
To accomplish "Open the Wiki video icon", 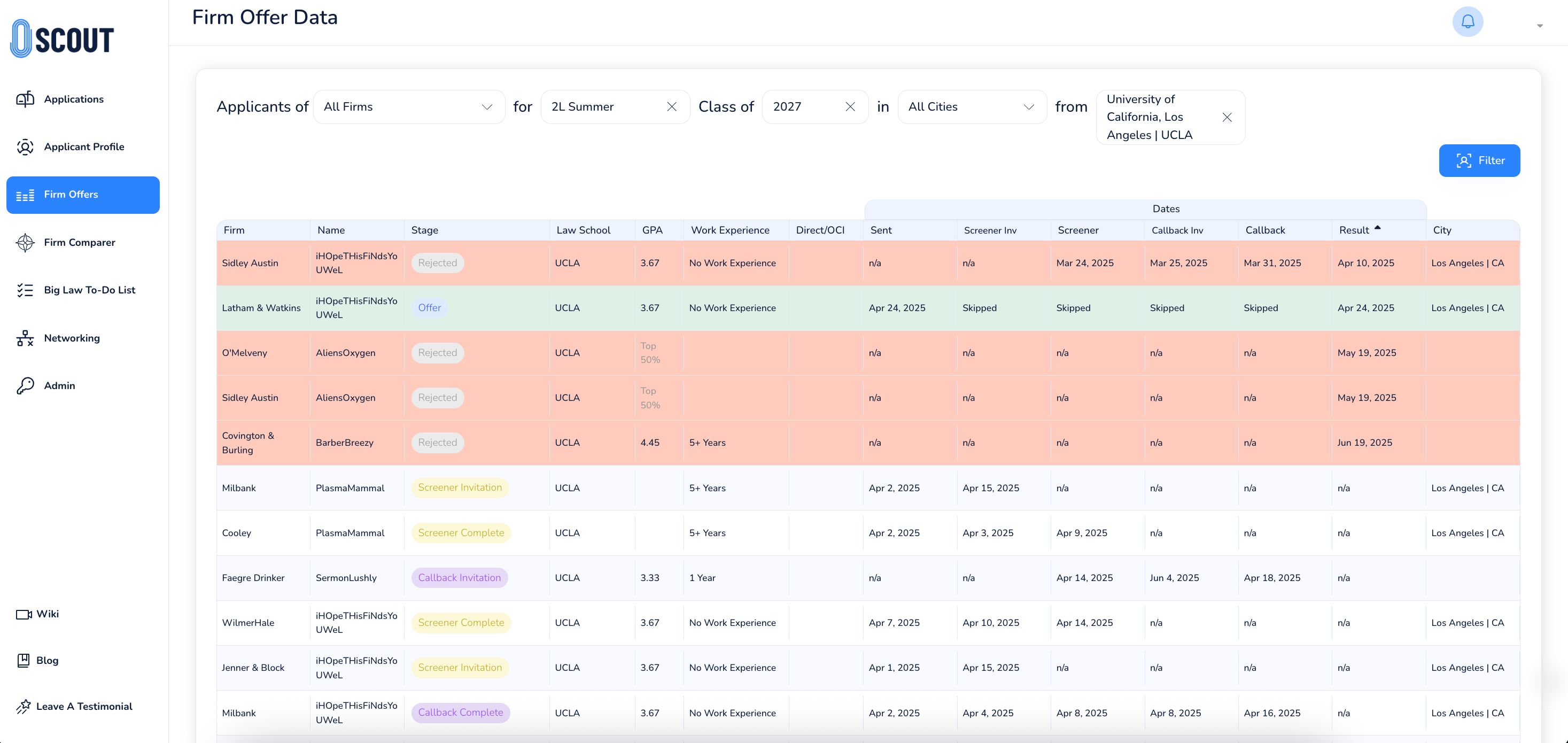I will tap(24, 614).
